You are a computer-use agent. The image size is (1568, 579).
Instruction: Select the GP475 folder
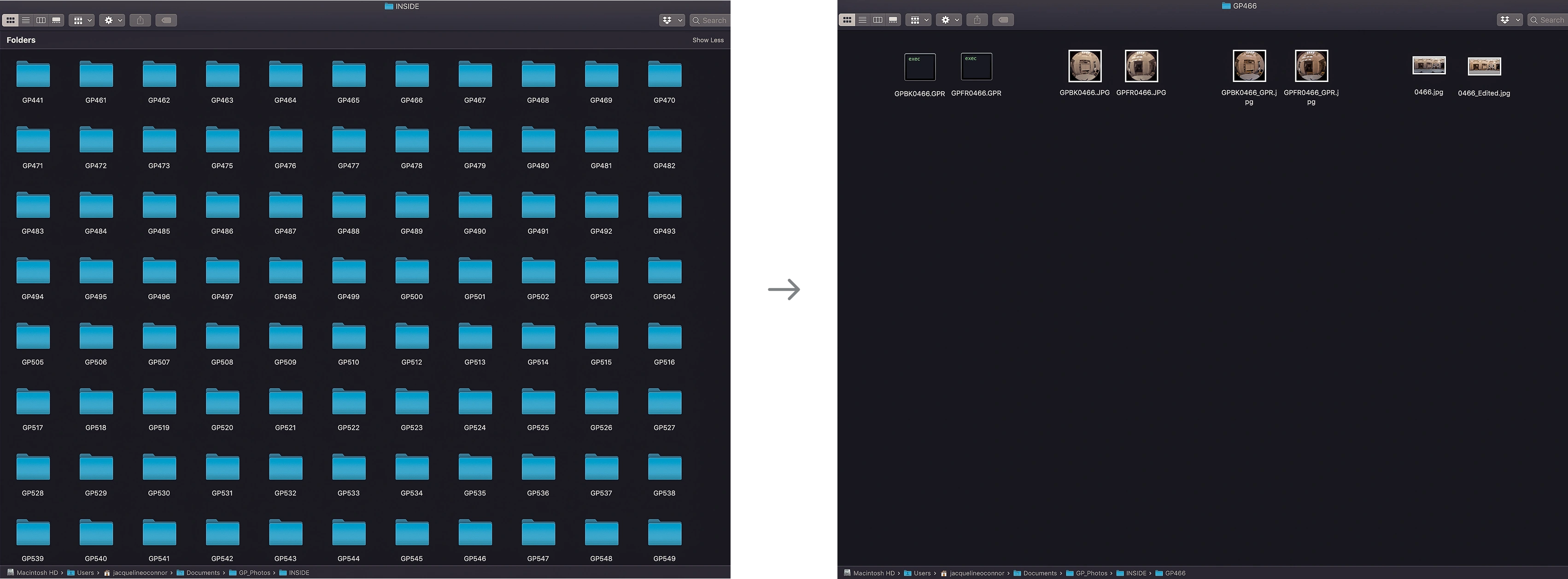222,140
